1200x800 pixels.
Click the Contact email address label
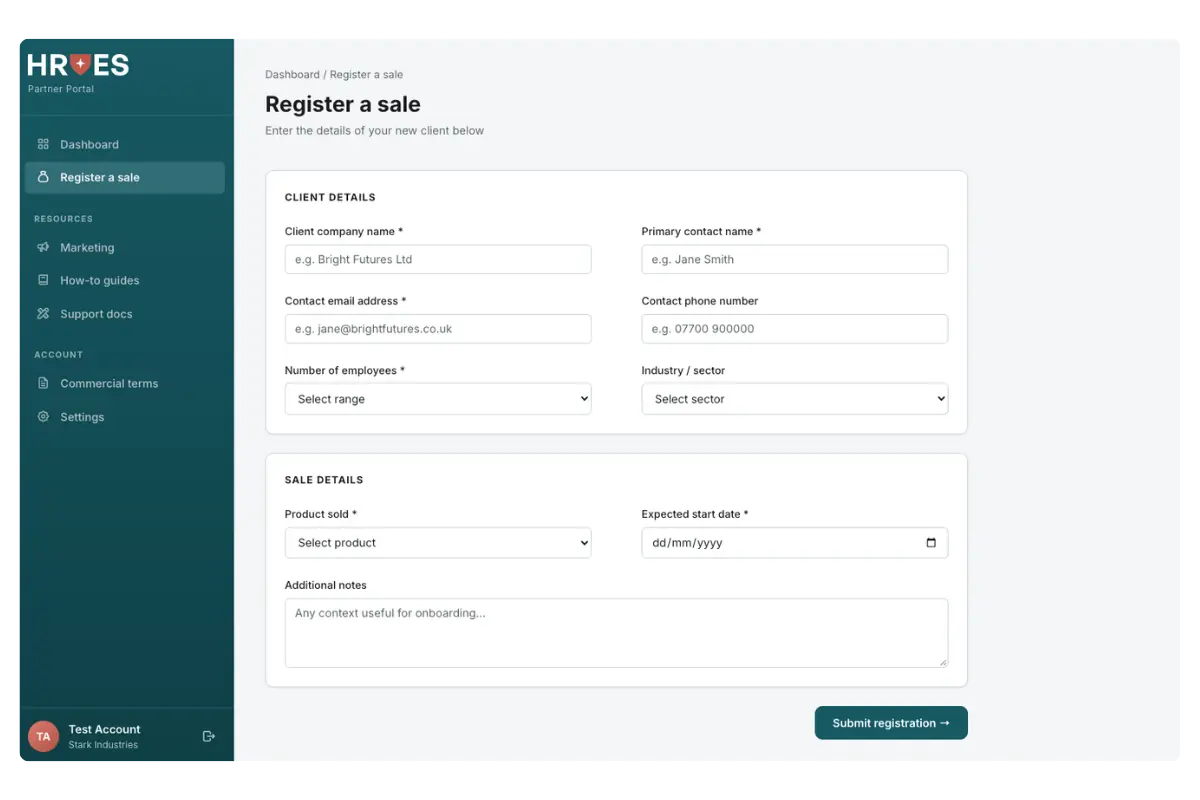pyautogui.click(x=346, y=301)
